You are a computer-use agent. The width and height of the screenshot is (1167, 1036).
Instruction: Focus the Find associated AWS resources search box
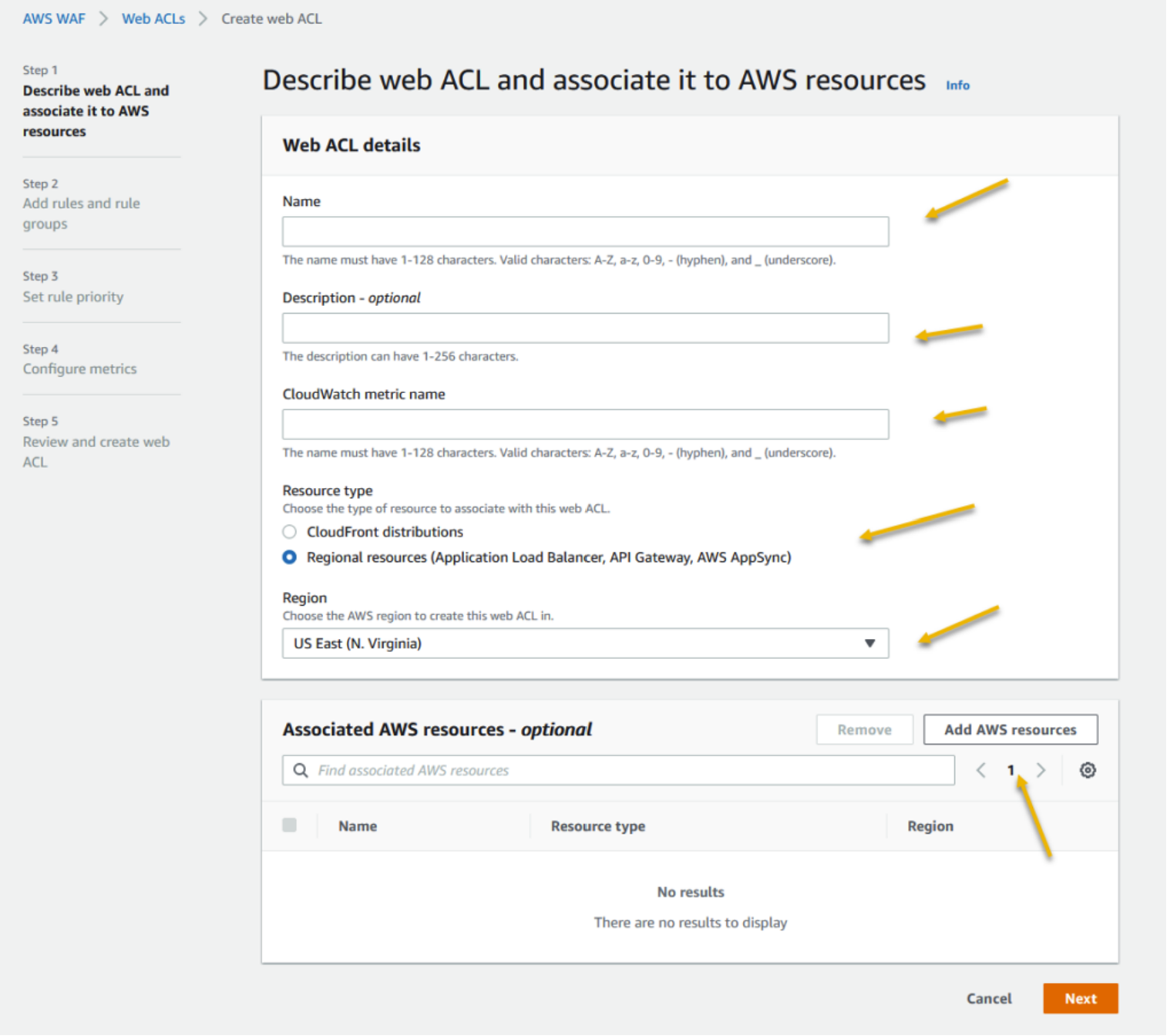(618, 770)
